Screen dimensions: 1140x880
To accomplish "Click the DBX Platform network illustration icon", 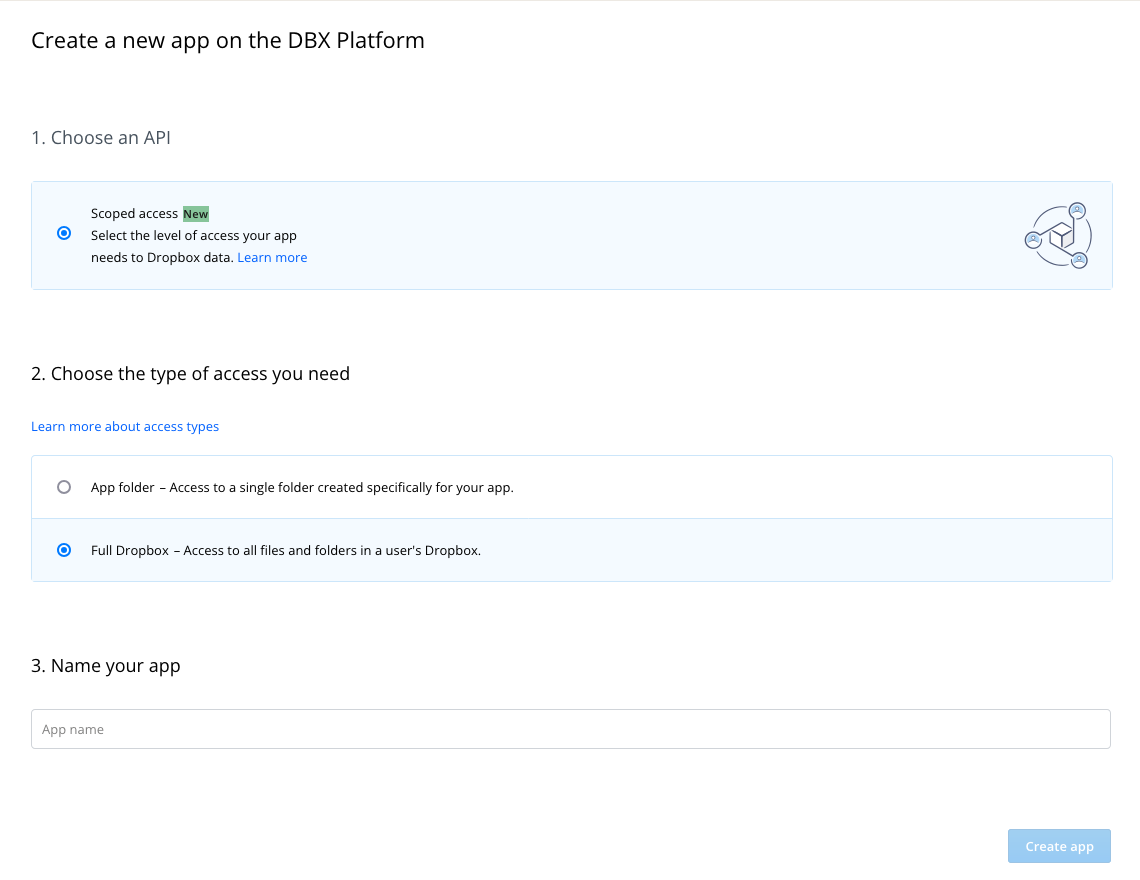I will tap(1058, 236).
